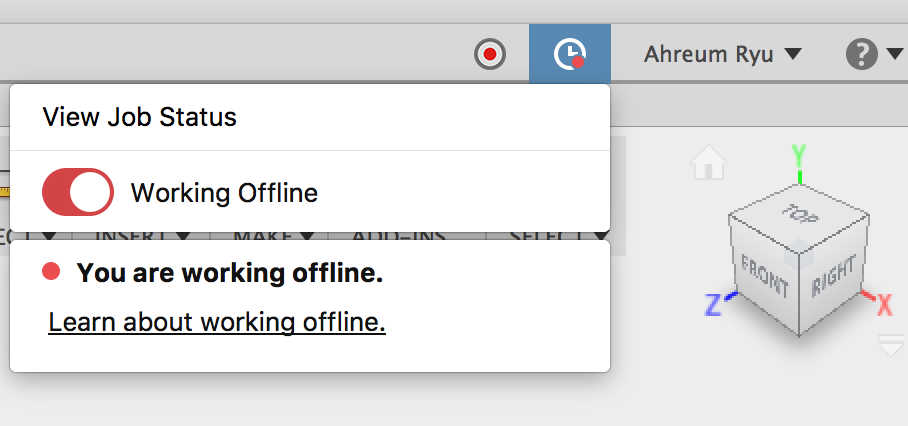Click the green Y axis label

(799, 154)
